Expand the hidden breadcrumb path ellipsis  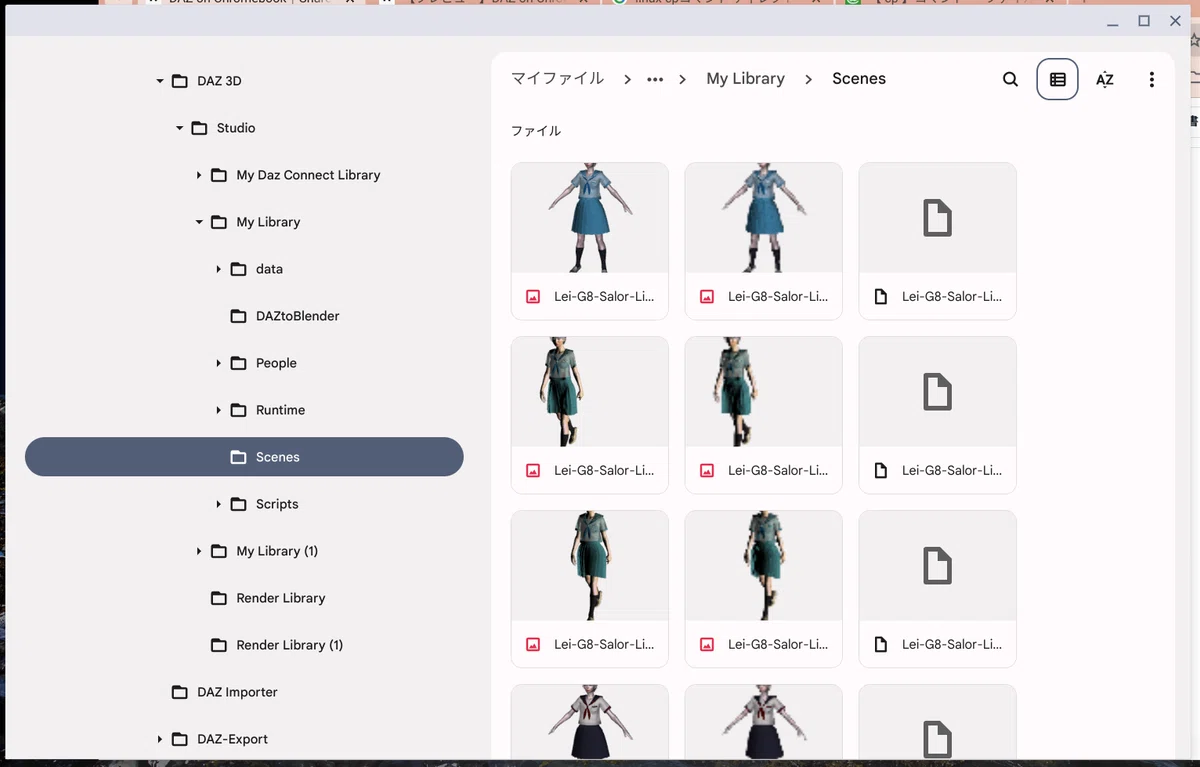[655, 79]
